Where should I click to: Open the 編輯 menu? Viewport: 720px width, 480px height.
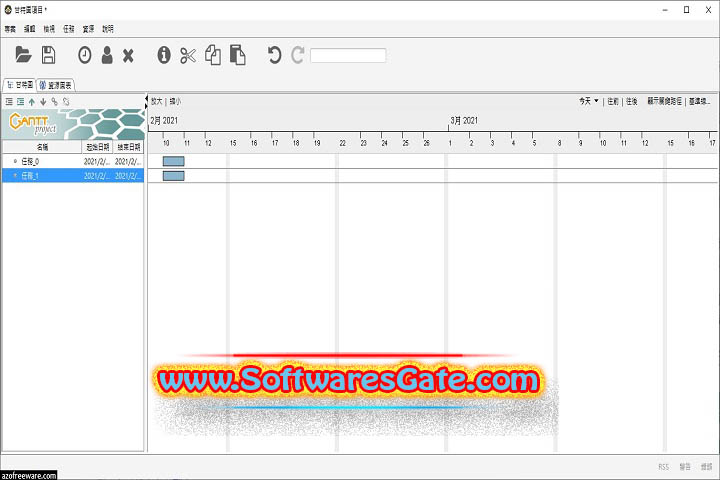[x=29, y=29]
